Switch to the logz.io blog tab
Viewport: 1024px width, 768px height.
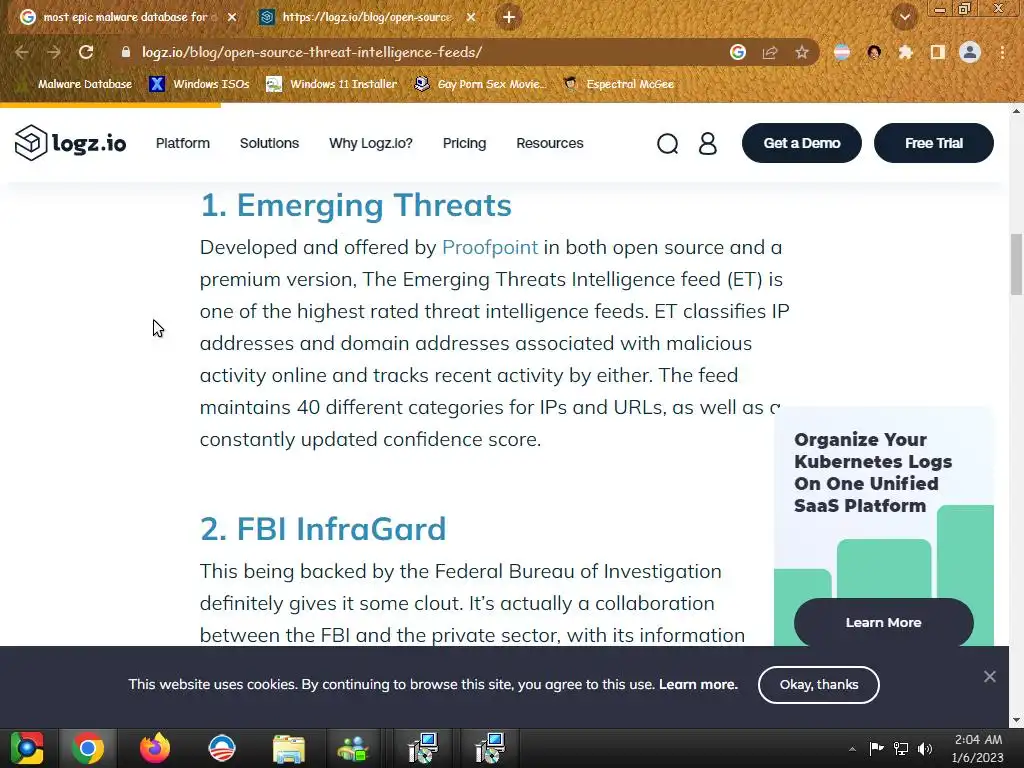366,17
